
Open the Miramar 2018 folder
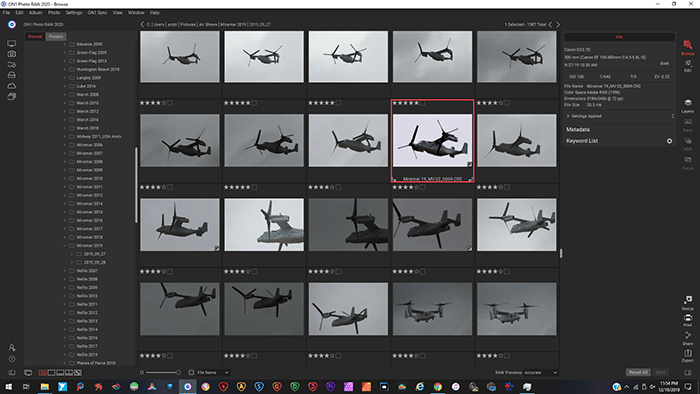(x=89, y=237)
